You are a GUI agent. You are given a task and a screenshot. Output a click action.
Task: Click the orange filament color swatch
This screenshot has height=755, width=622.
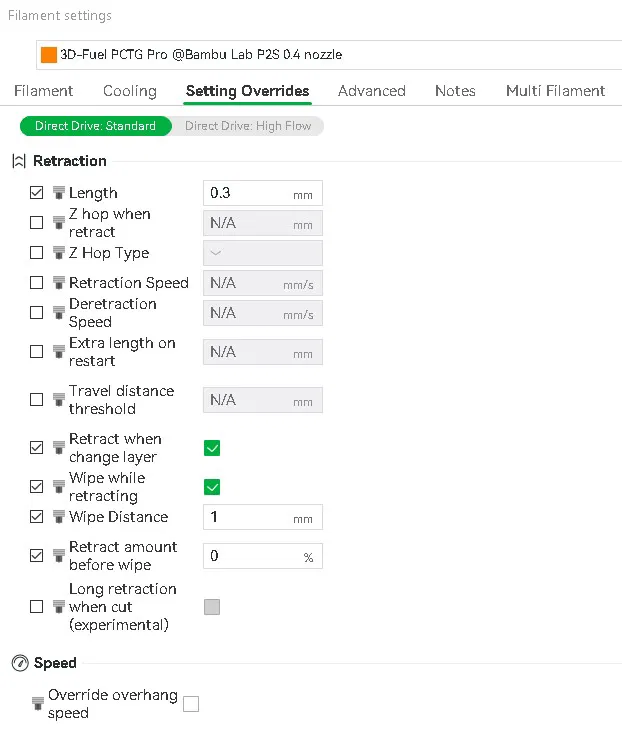49,54
